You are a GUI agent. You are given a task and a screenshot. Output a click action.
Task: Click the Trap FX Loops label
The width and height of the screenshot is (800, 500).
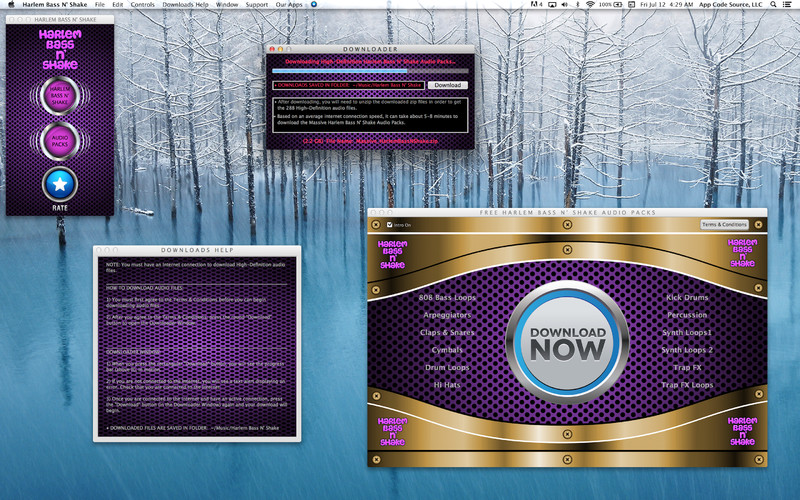[x=687, y=385]
